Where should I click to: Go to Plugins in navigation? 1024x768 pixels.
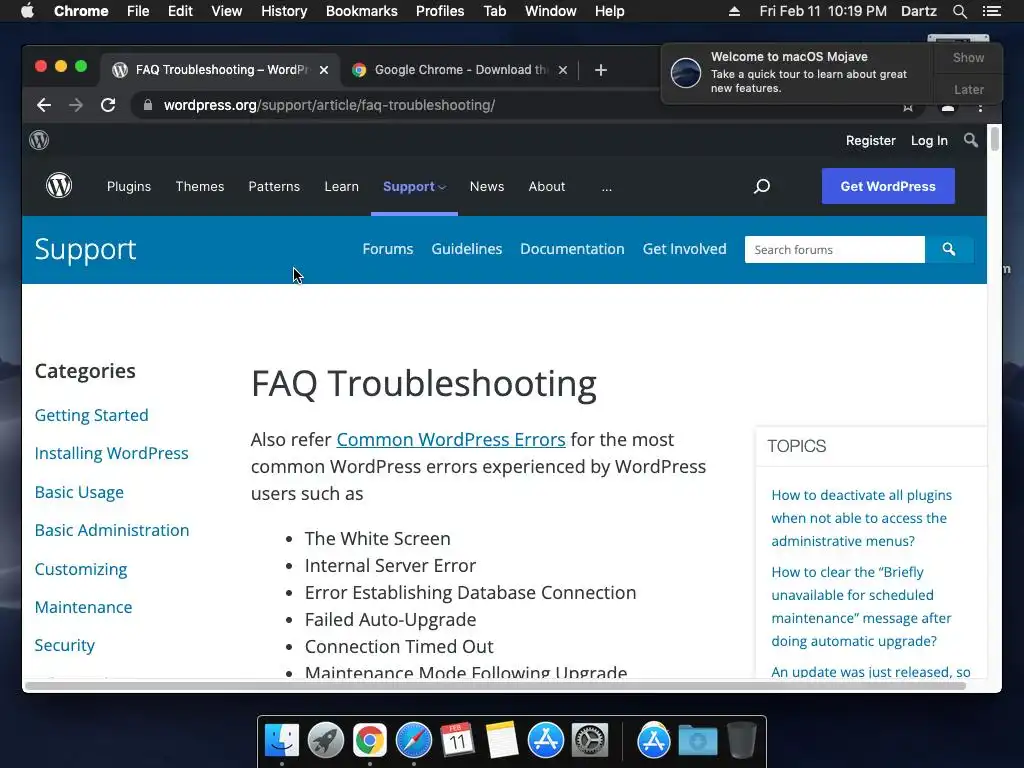pos(129,187)
